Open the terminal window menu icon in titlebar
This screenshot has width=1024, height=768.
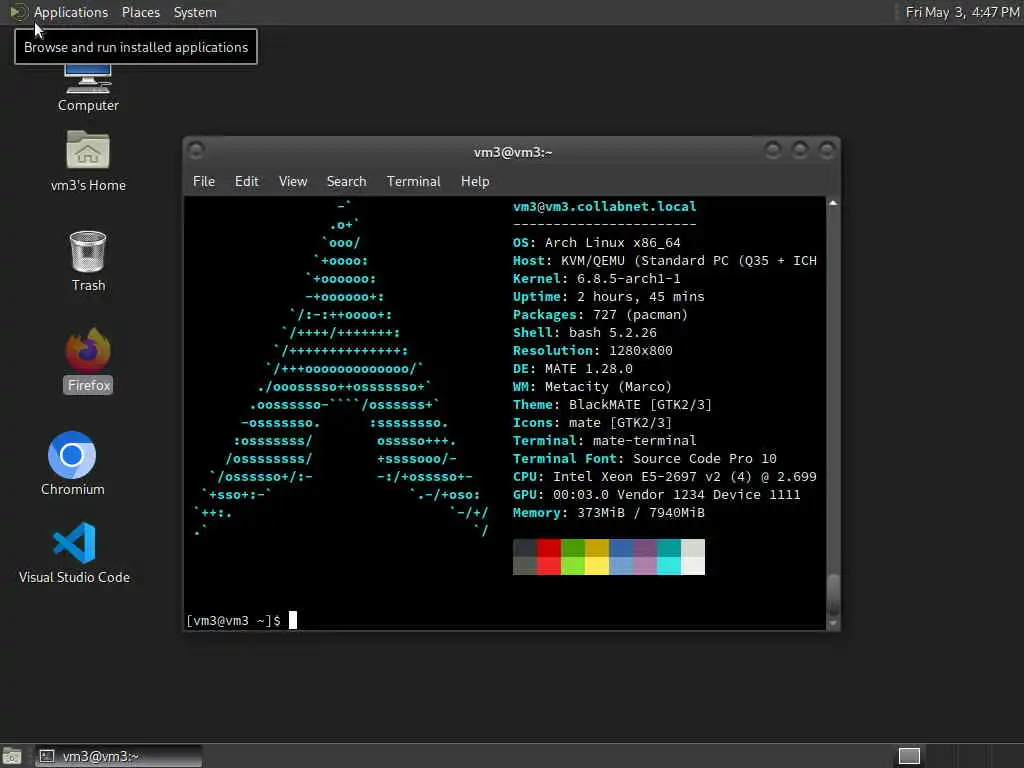[196, 150]
